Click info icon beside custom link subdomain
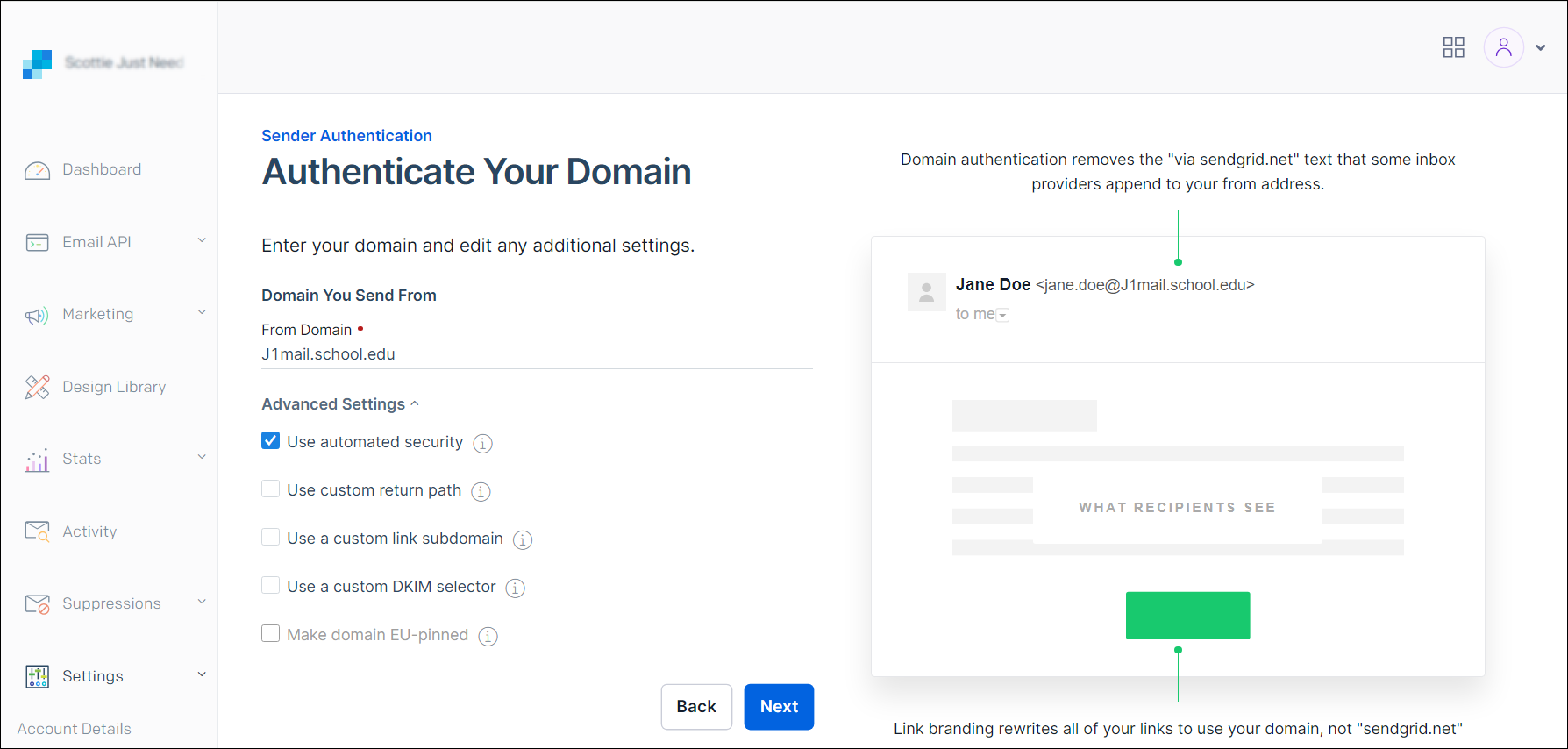This screenshot has width=1568, height=749. point(523,540)
